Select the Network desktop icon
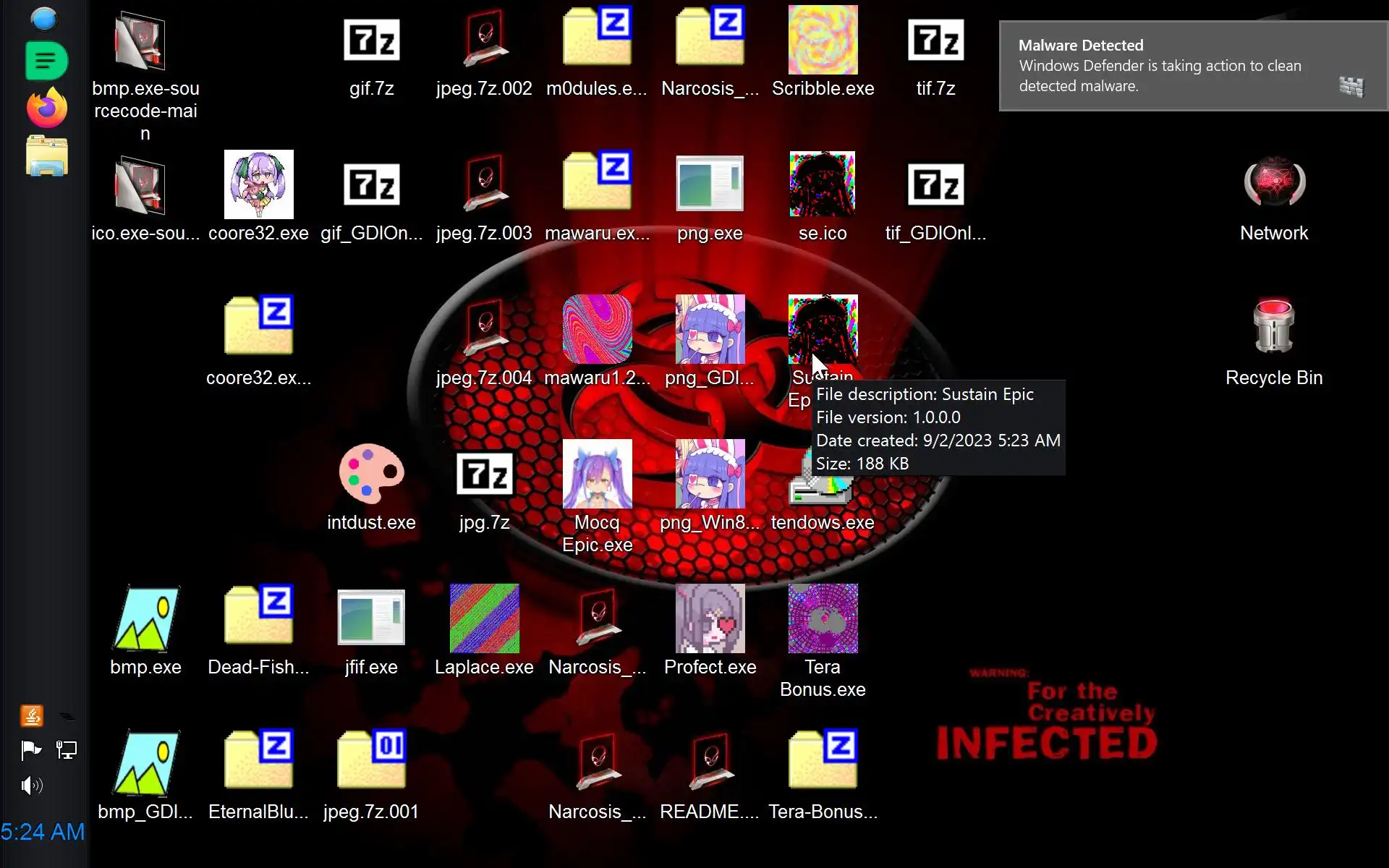The image size is (1389, 868). [1273, 183]
